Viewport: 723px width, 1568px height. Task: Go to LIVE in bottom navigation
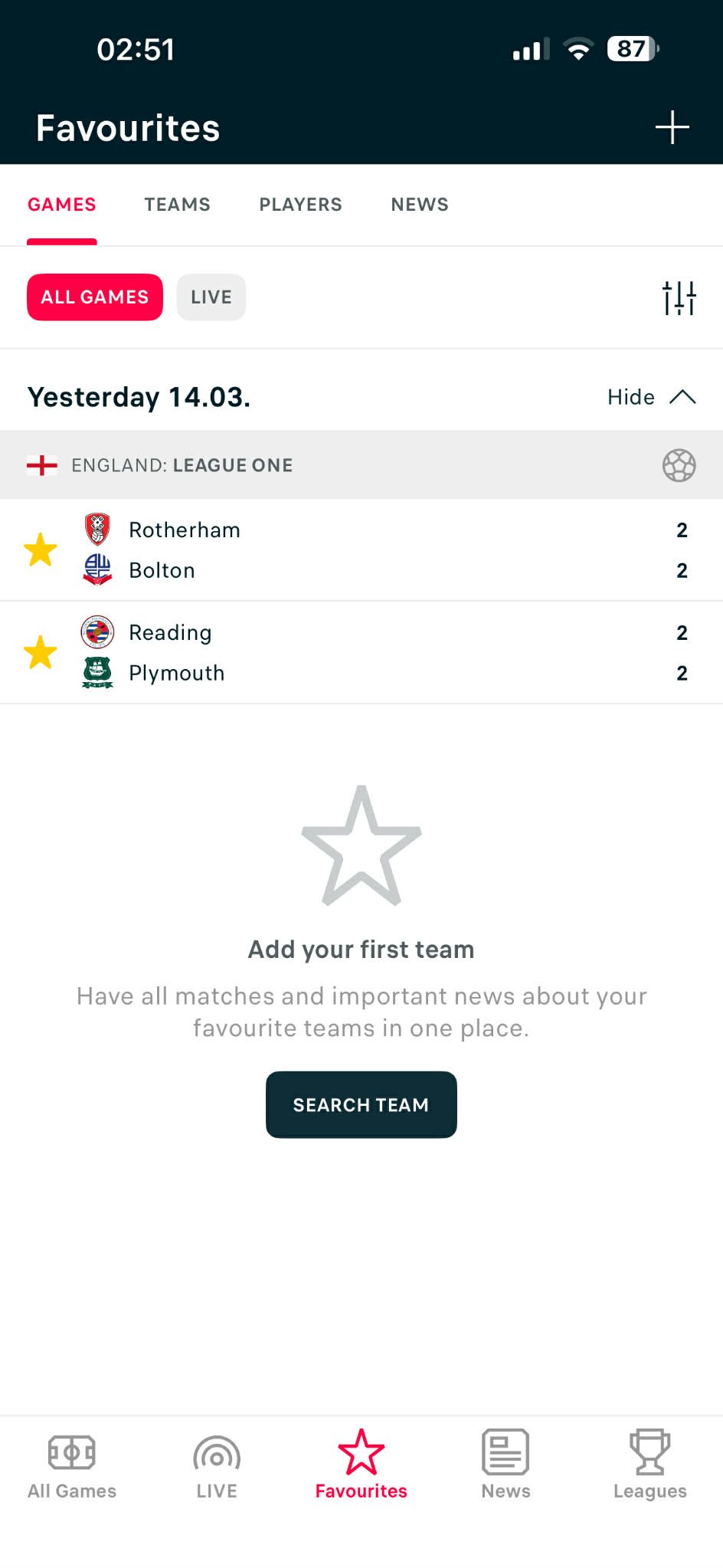217,1466
